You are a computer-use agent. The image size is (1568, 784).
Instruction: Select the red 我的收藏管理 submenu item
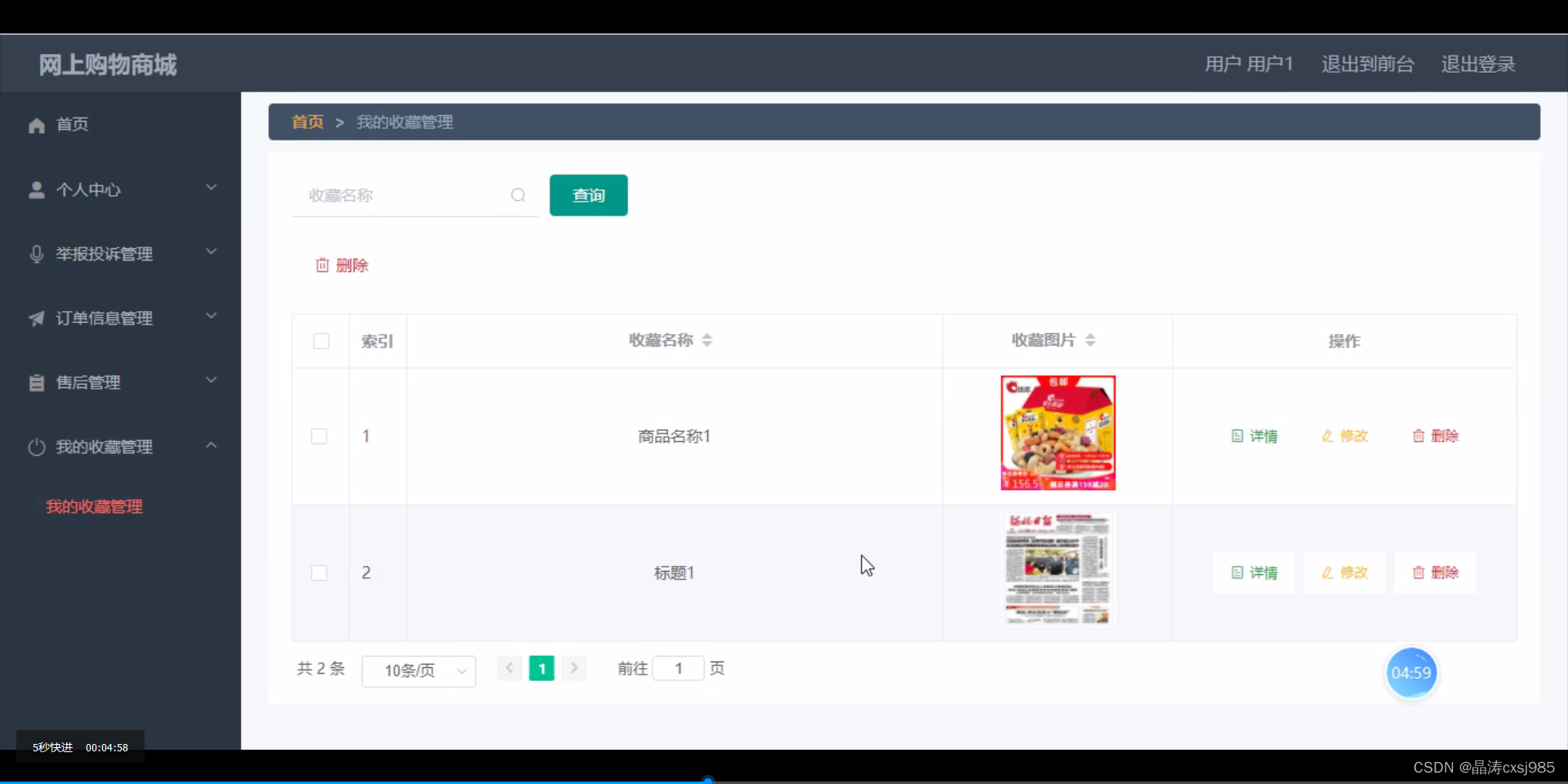[x=94, y=506]
